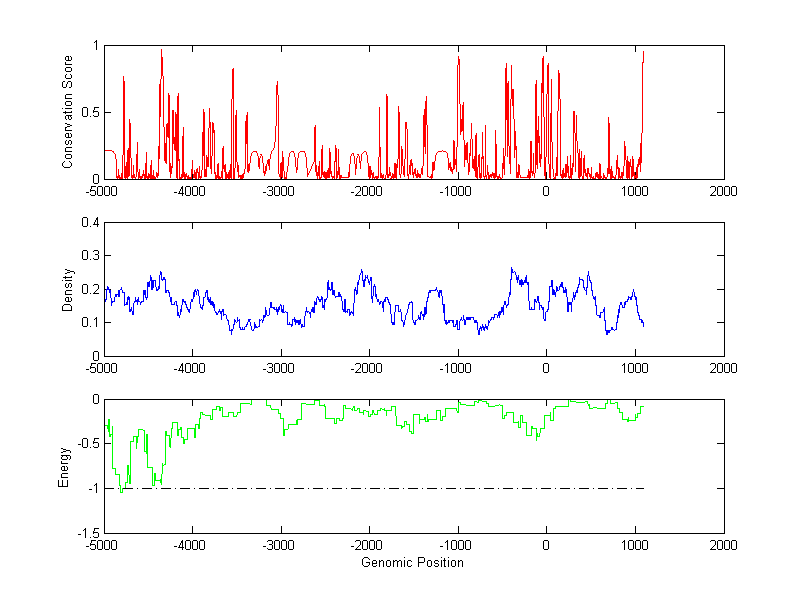Screen dimensions: 800x599
Task: Select the dash-dot threshold line at -1
Action: 400,488
